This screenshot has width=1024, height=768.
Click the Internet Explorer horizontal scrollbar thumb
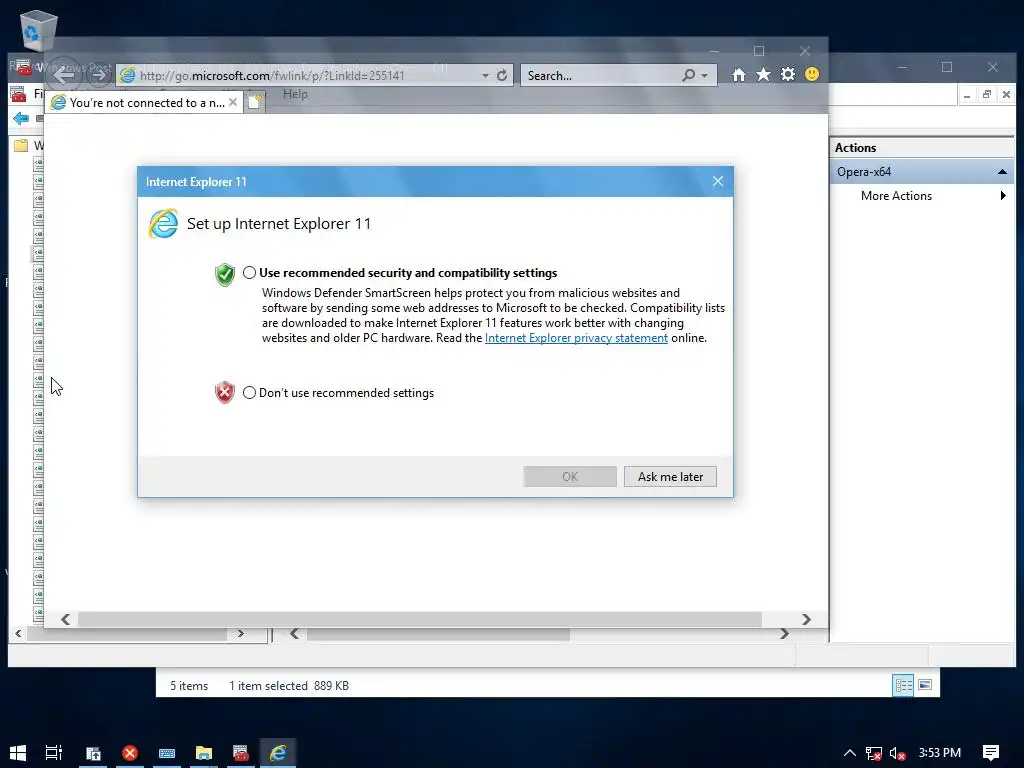(x=419, y=619)
